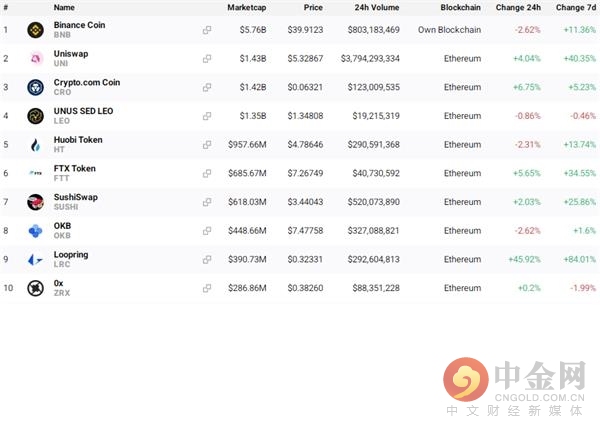Click the Loopring arrow logo icon
Screen dimensions: 600x429
[35, 259]
